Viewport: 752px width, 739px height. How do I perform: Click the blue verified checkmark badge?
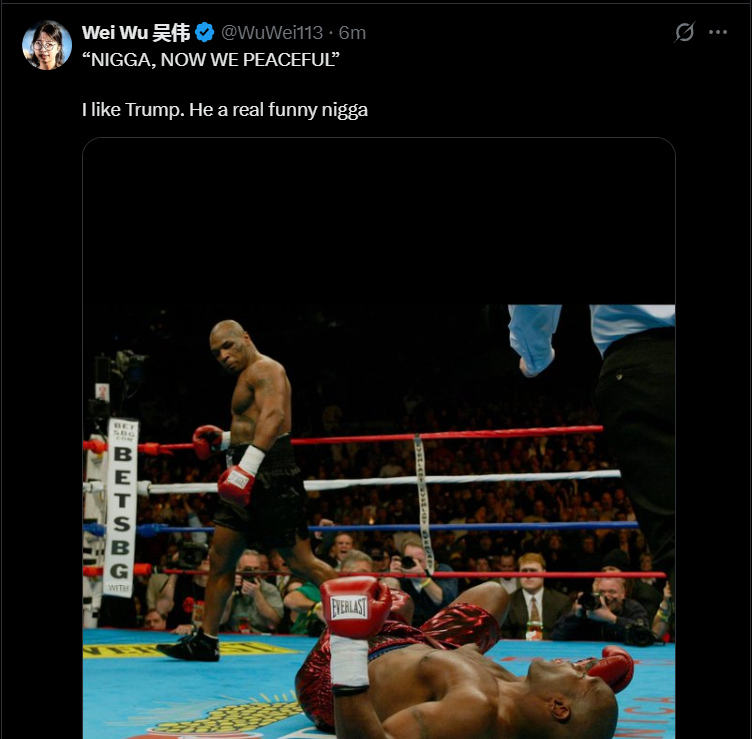point(205,33)
